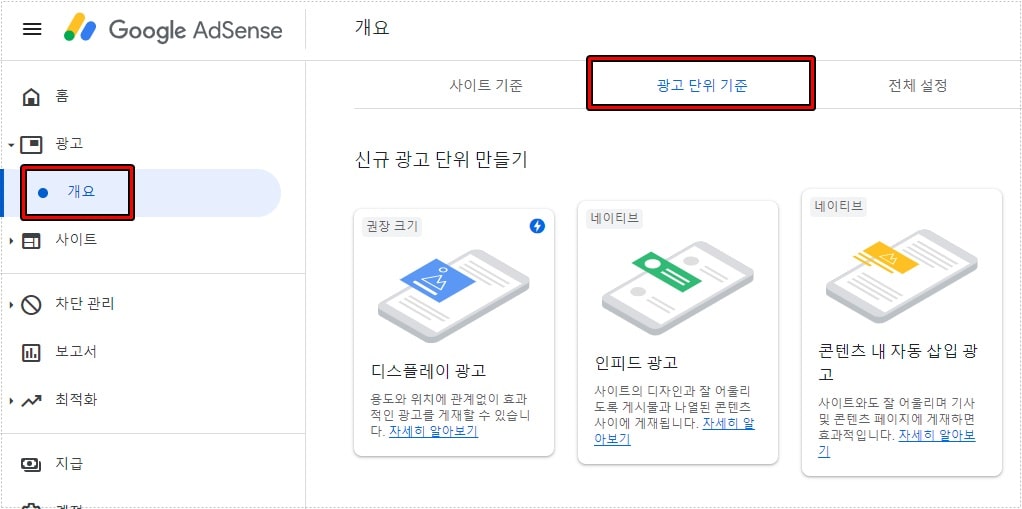Click the lightning badge on 디스플레이 광고 card
Screen dimensions: 1022x509
pyautogui.click(x=537, y=226)
